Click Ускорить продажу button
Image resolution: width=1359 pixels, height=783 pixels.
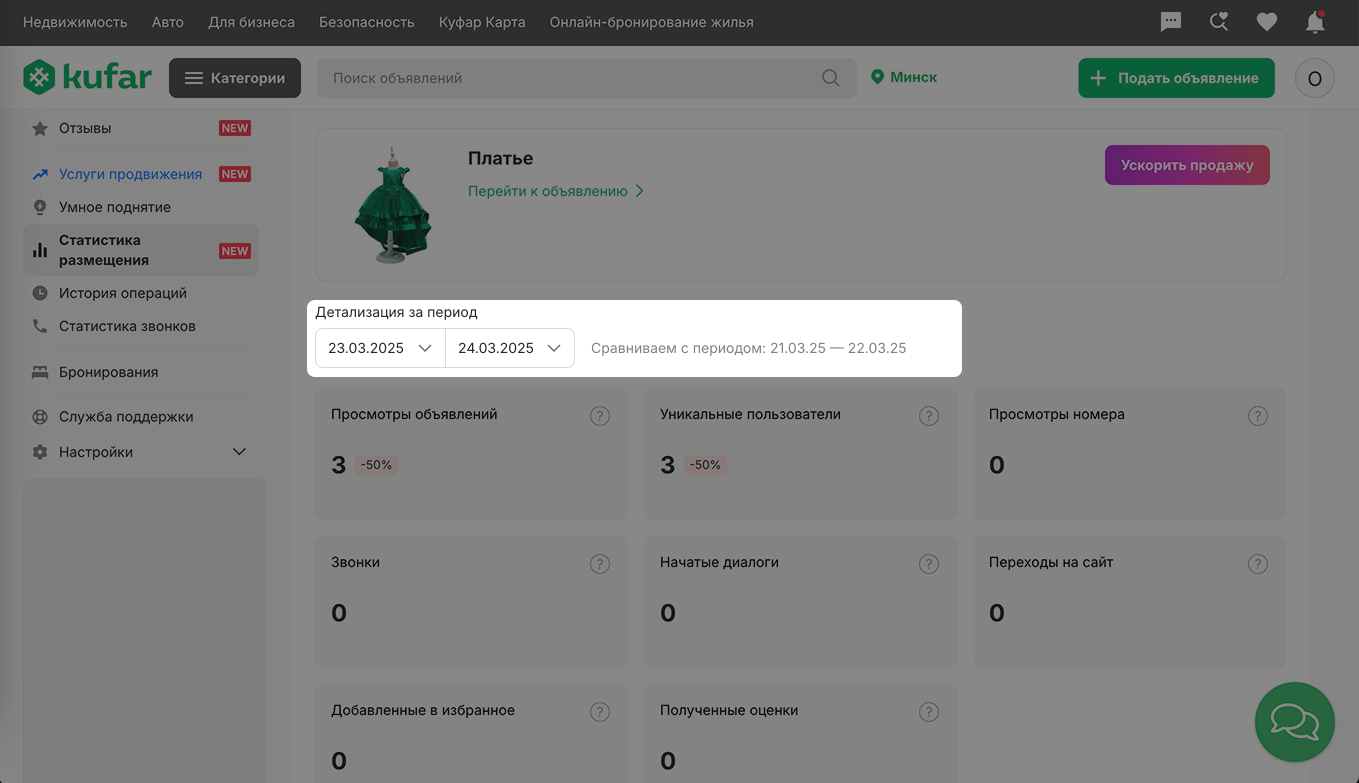coord(1187,165)
